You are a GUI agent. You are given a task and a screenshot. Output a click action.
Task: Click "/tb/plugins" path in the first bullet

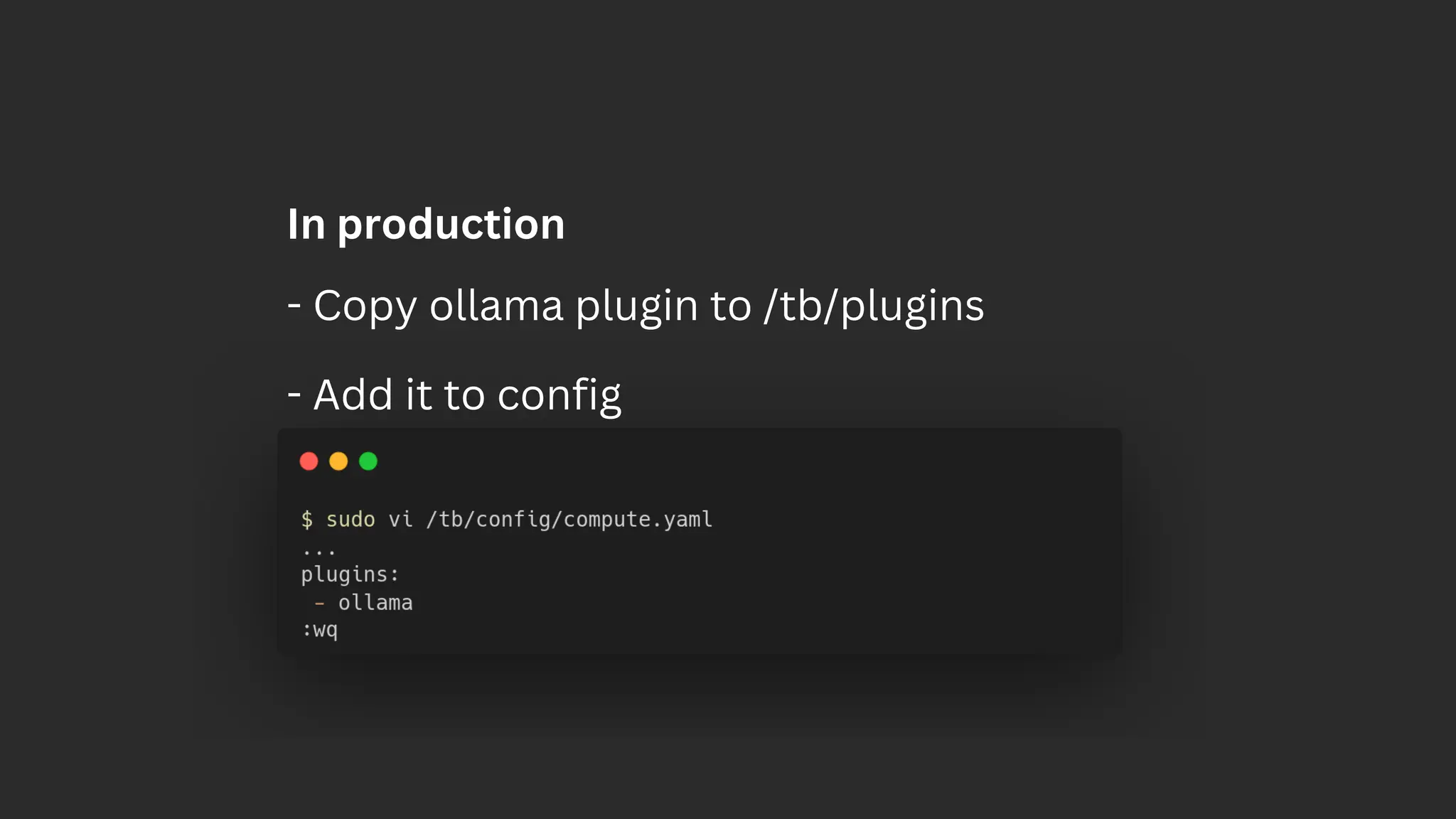click(874, 307)
